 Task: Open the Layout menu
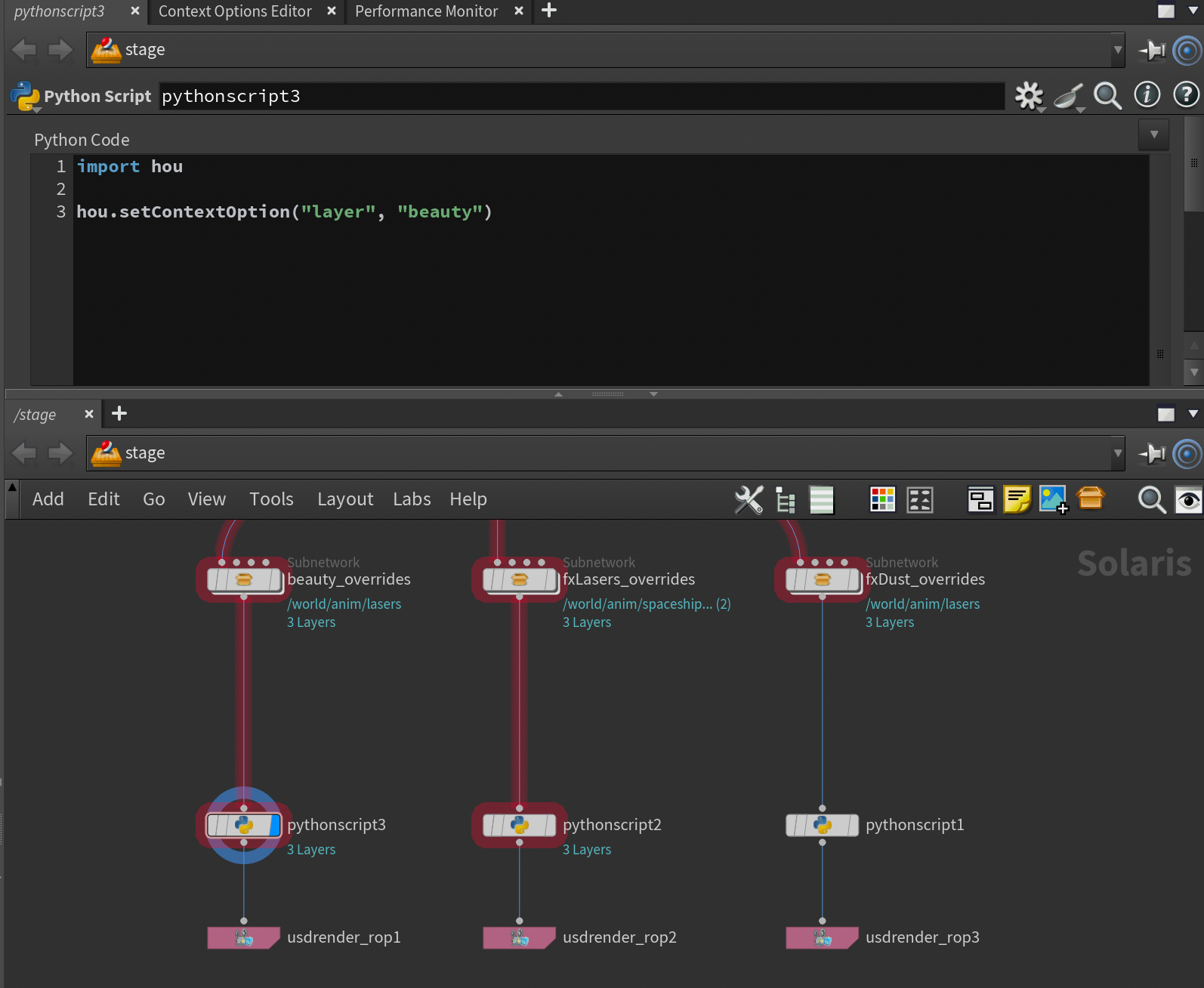[x=345, y=499]
